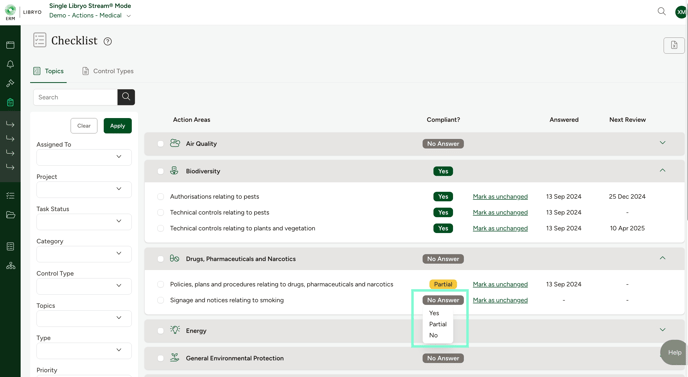Click the Checklist heading icon

[39, 40]
